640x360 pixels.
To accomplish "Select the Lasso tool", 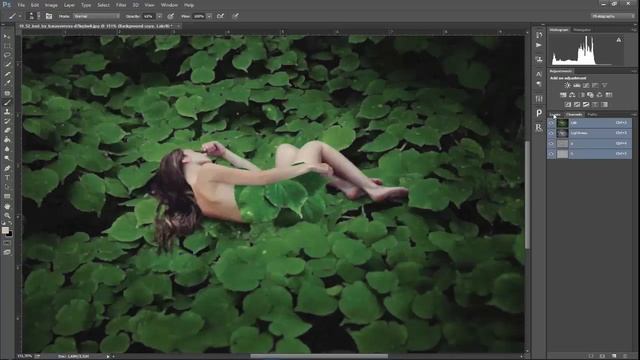I will [x=7, y=56].
